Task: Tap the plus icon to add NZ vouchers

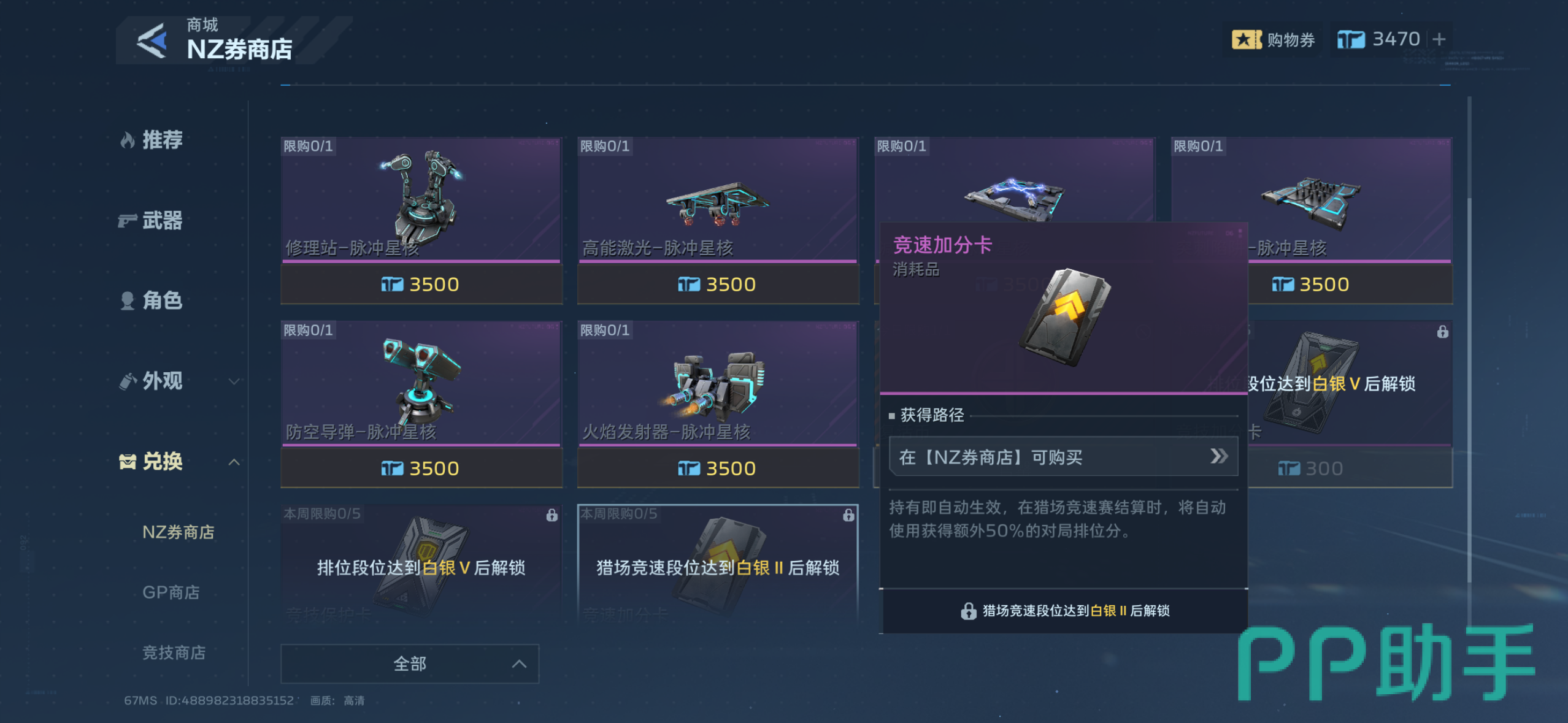Action: tap(1439, 39)
